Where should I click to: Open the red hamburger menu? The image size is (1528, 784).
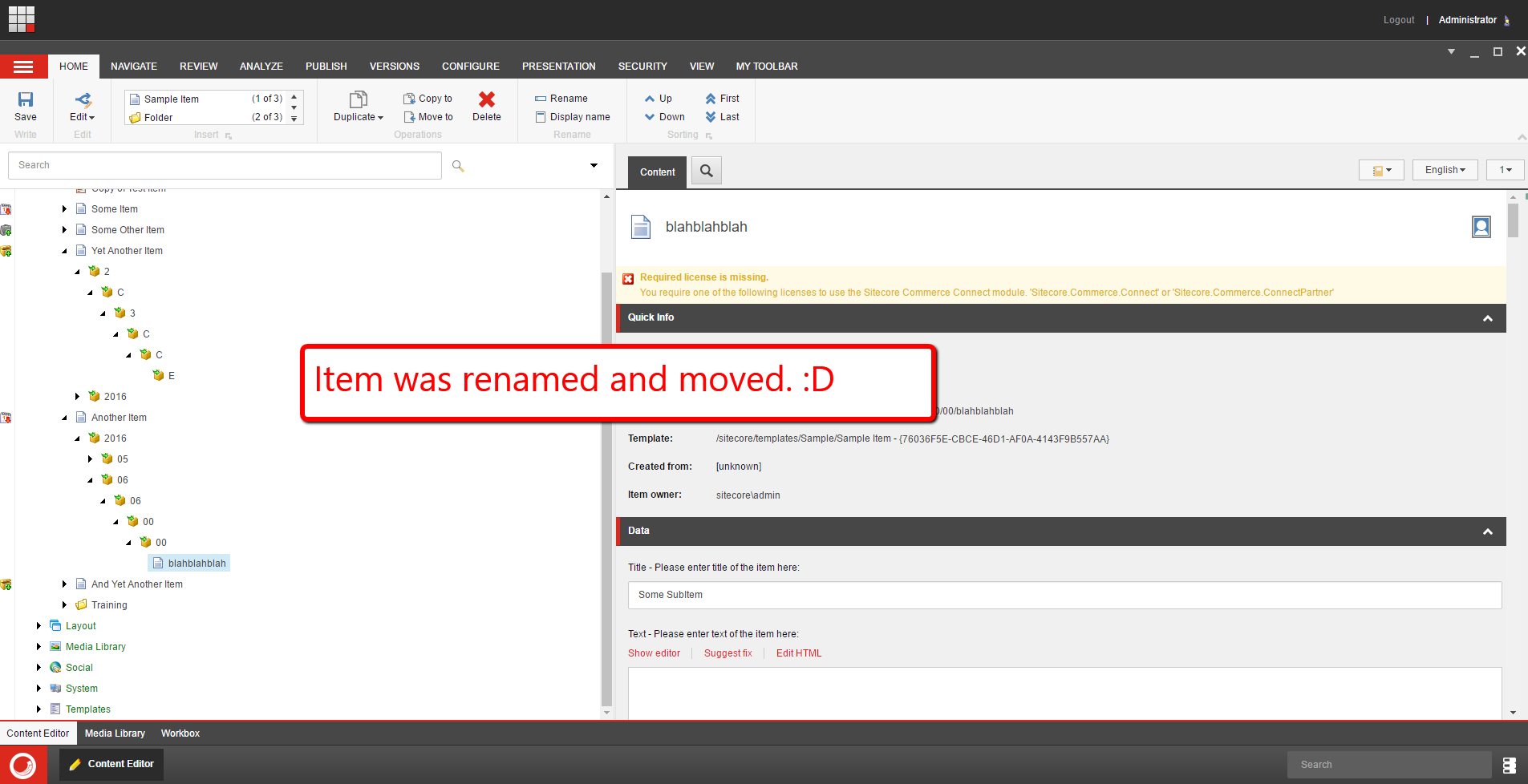coord(23,67)
